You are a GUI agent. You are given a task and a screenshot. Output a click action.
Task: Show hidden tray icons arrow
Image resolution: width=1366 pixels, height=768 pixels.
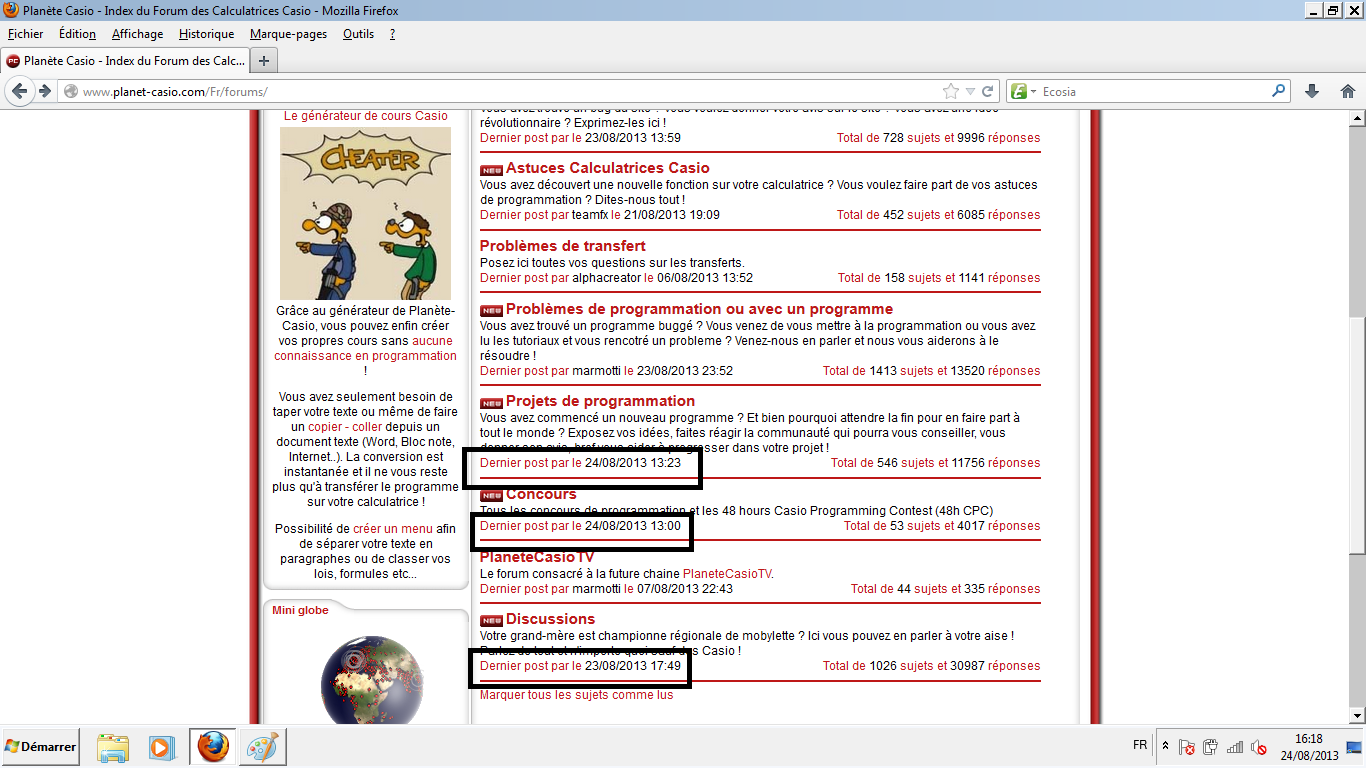click(x=1164, y=746)
